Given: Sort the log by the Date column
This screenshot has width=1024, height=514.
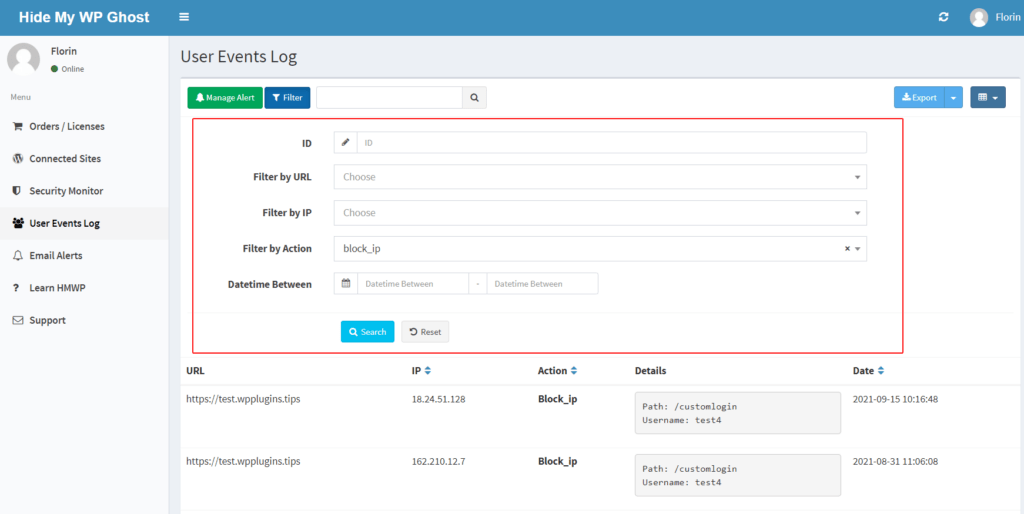Looking at the screenshot, I should (x=881, y=371).
